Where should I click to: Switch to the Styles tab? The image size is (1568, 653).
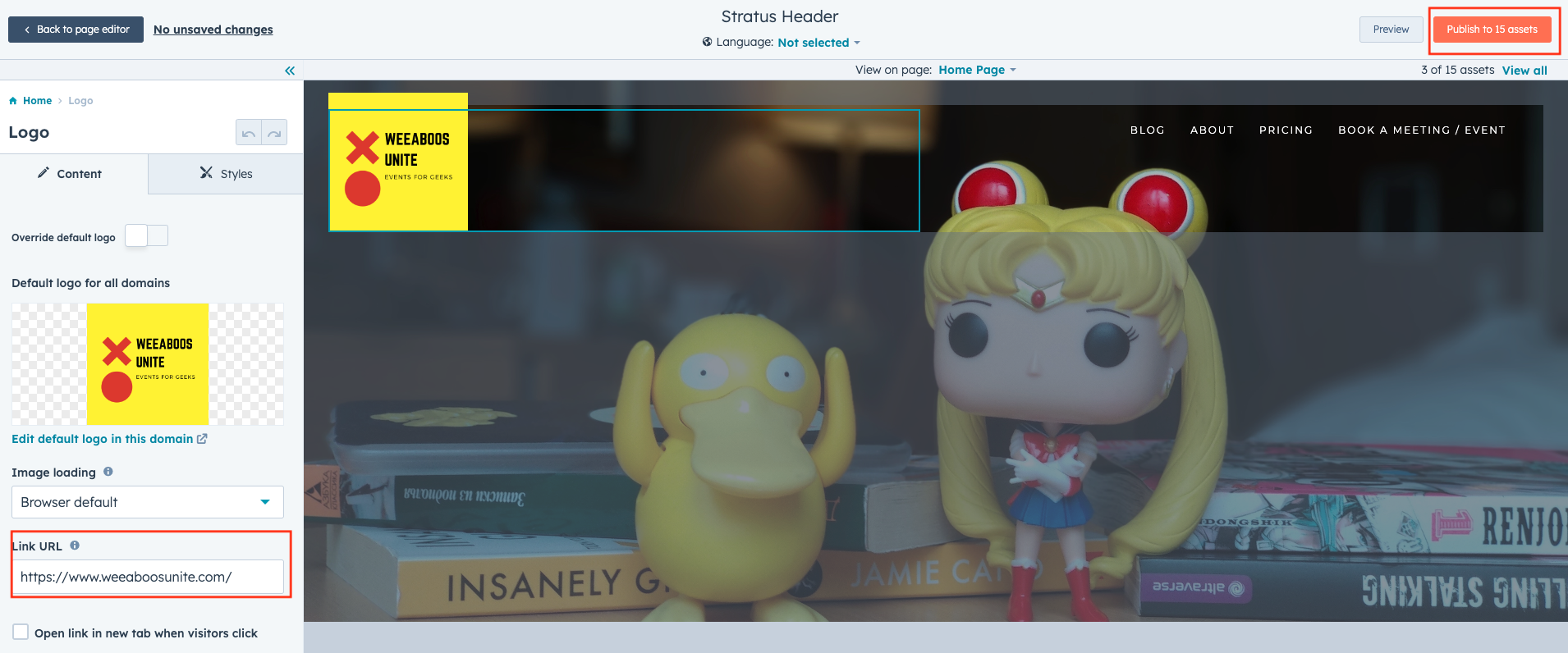pos(226,174)
